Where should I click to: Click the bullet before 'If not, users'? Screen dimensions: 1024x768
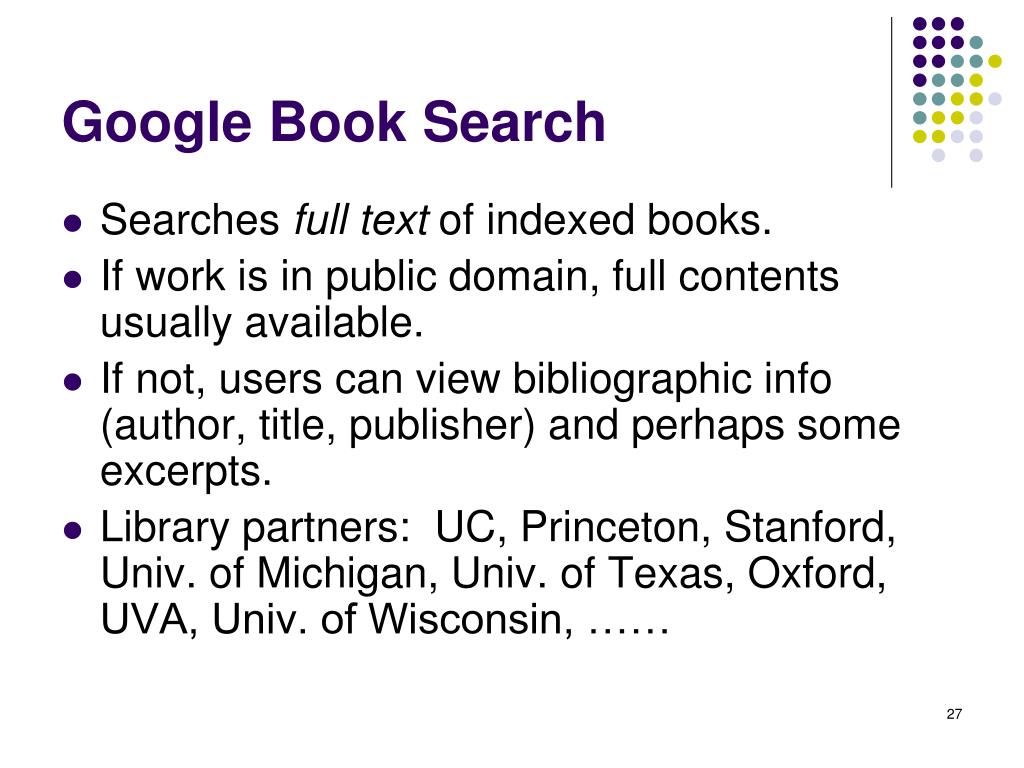[73, 381]
